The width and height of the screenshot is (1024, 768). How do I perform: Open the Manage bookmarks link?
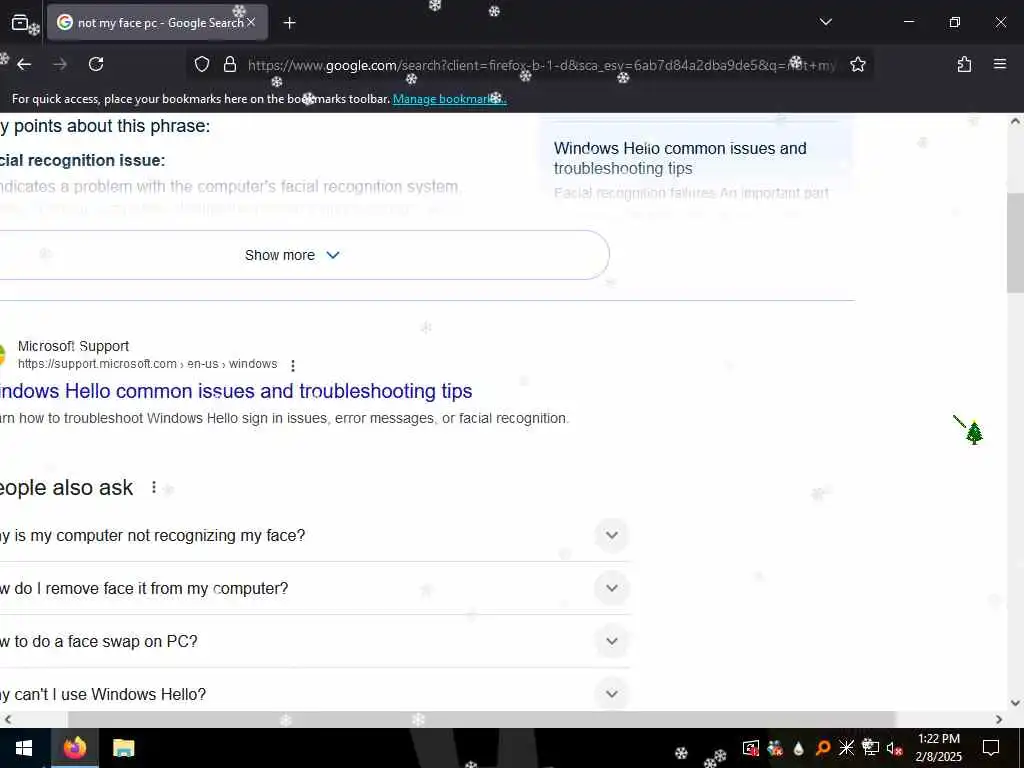click(x=449, y=99)
